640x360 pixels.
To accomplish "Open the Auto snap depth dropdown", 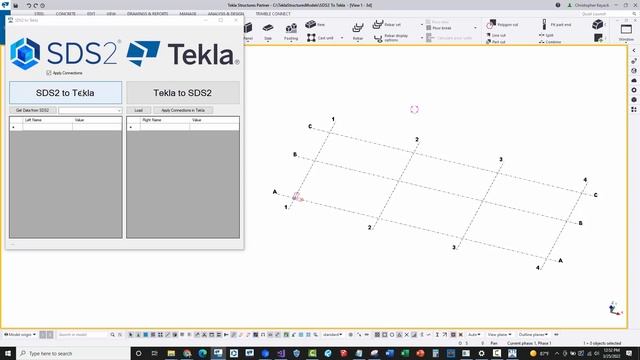I will [474, 334].
